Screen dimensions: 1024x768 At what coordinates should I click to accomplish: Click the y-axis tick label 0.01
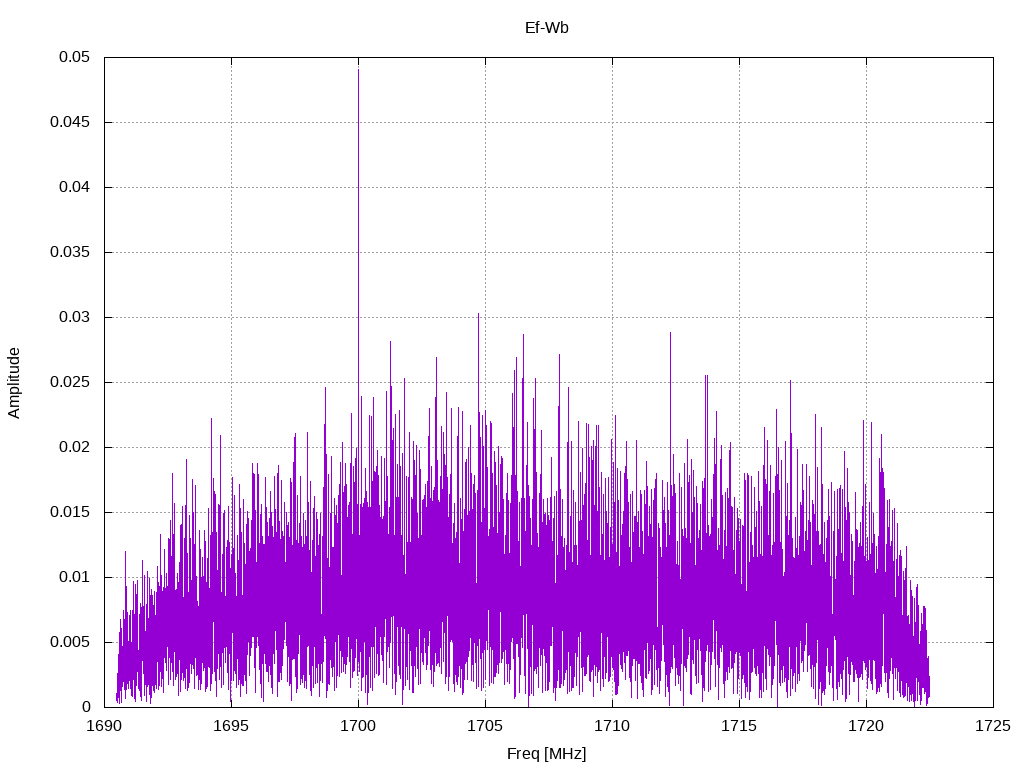coord(74,577)
